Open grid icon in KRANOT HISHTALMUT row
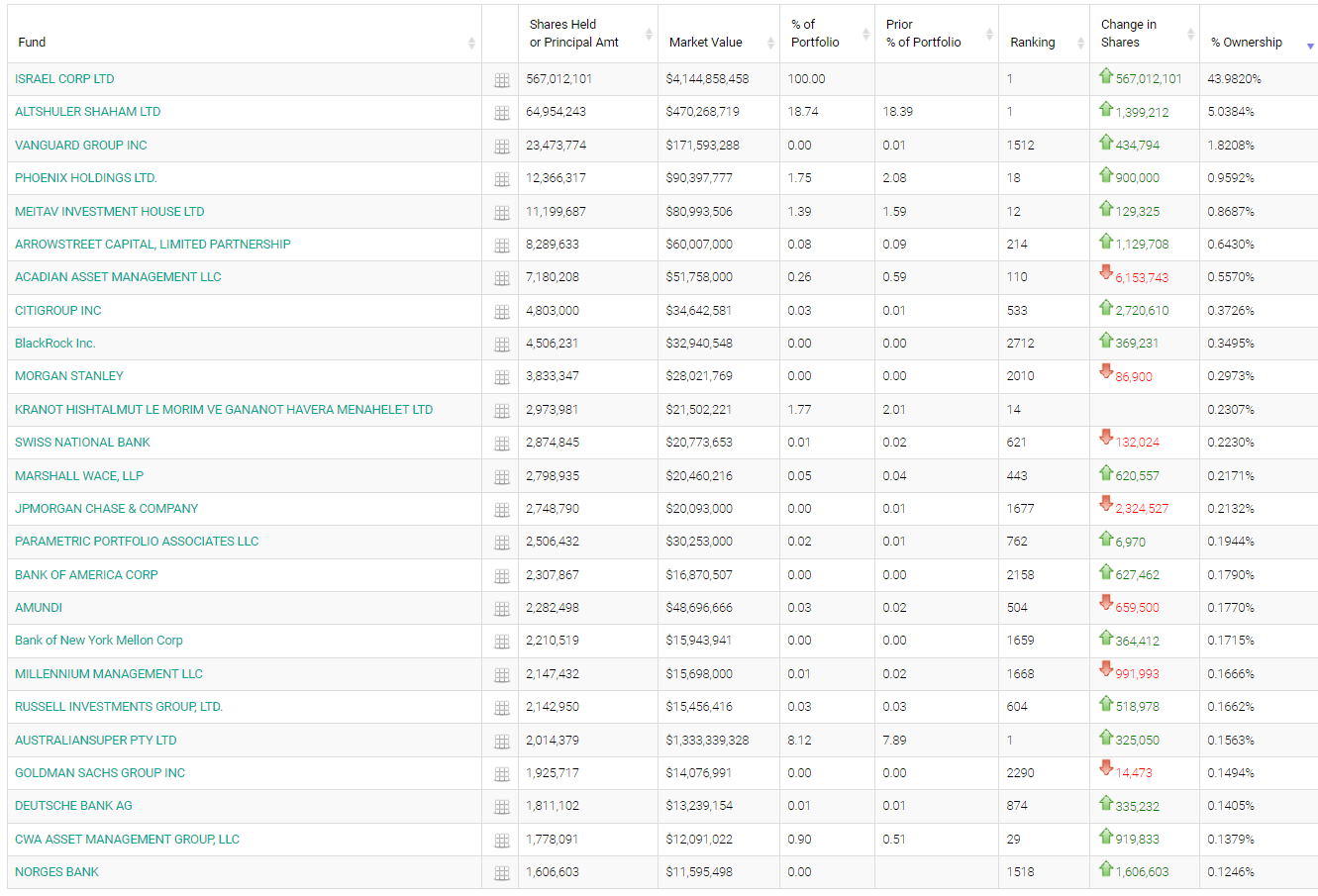The height and width of the screenshot is (896, 1318). 502,411
